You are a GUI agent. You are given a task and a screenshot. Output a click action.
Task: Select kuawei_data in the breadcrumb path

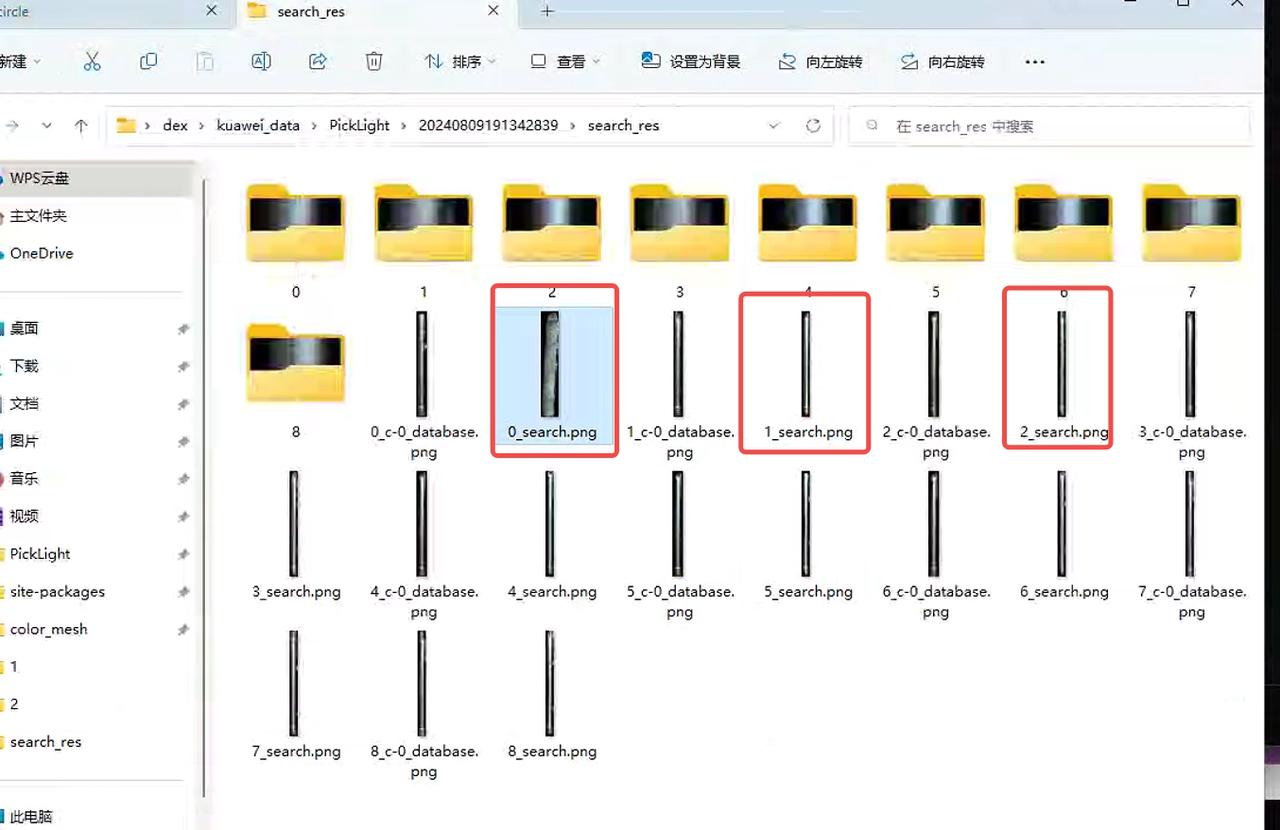pos(258,126)
